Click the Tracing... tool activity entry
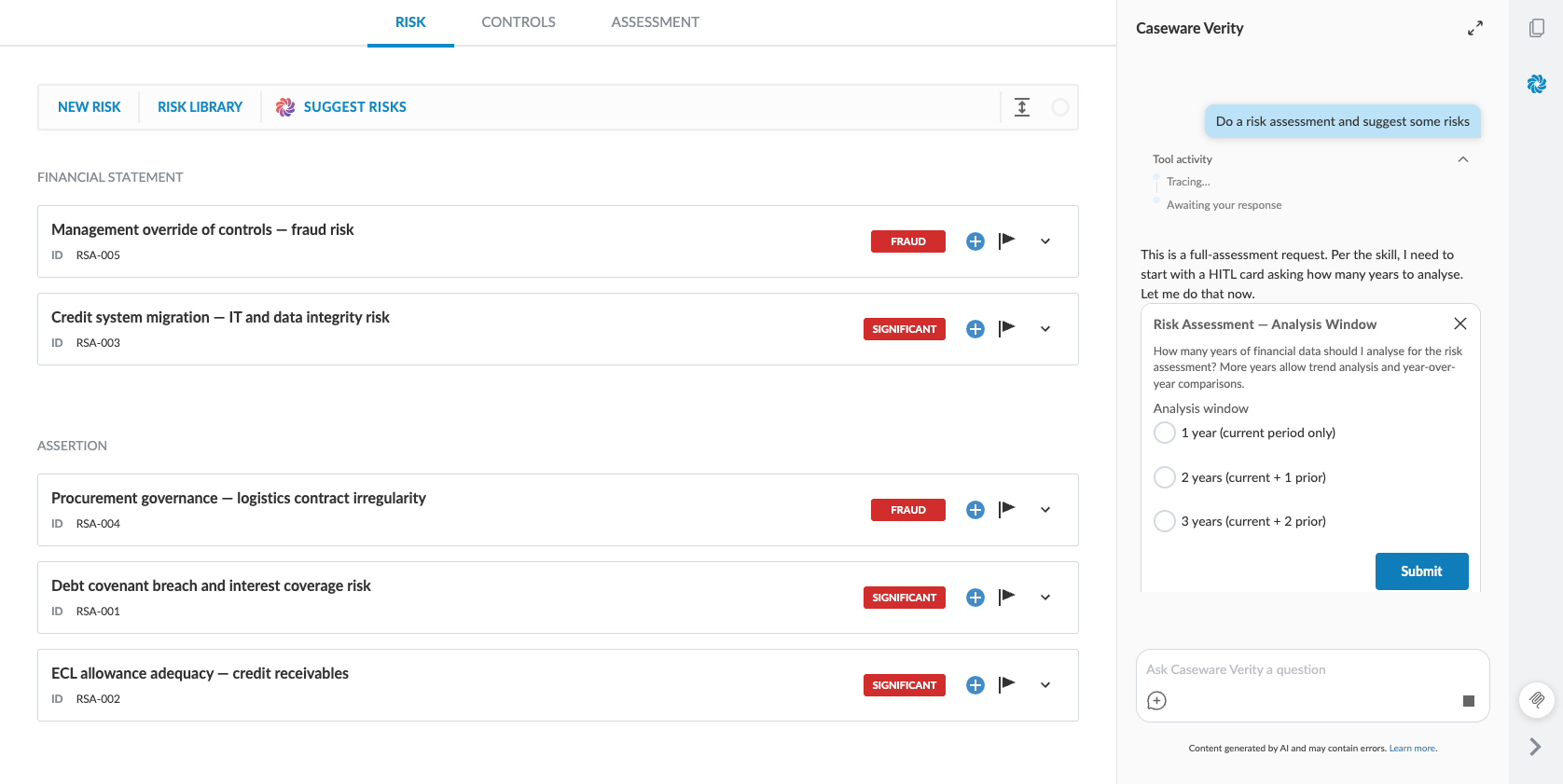Screen dimensions: 1563x784 [1188, 182]
